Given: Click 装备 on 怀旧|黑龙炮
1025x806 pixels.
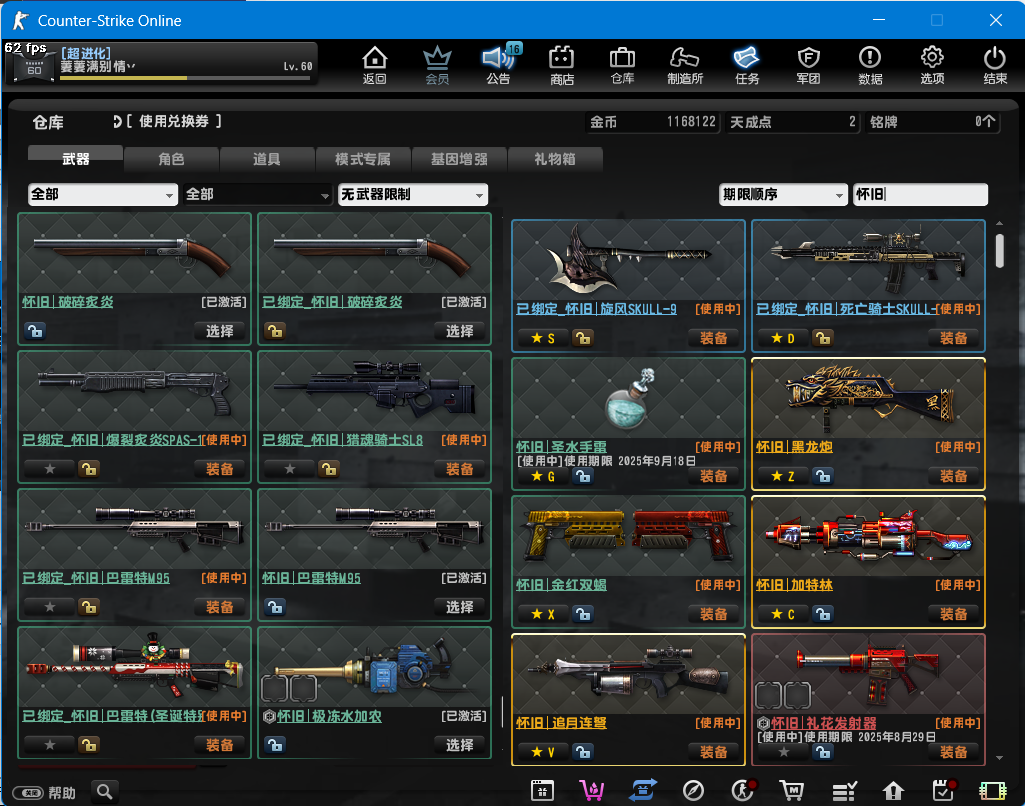Looking at the screenshot, I should (953, 476).
